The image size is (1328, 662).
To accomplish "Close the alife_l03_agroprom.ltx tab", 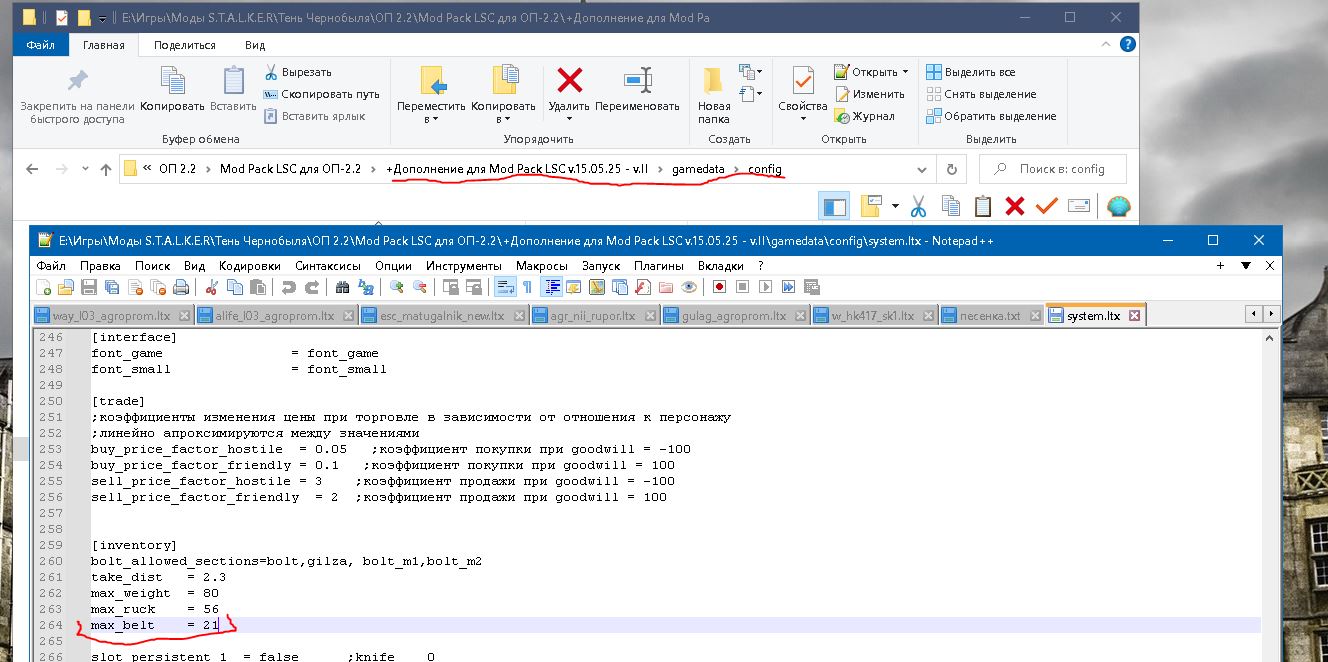I will click(x=347, y=316).
